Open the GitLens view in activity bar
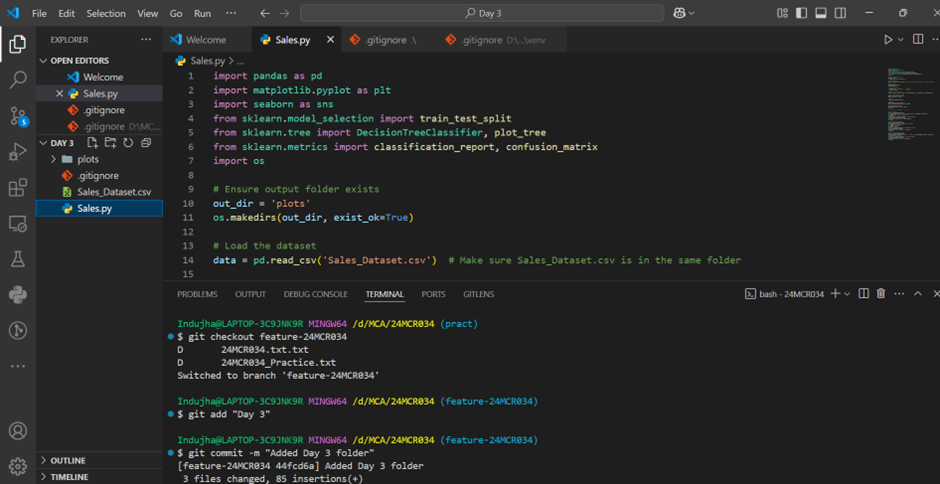 click(x=18, y=330)
